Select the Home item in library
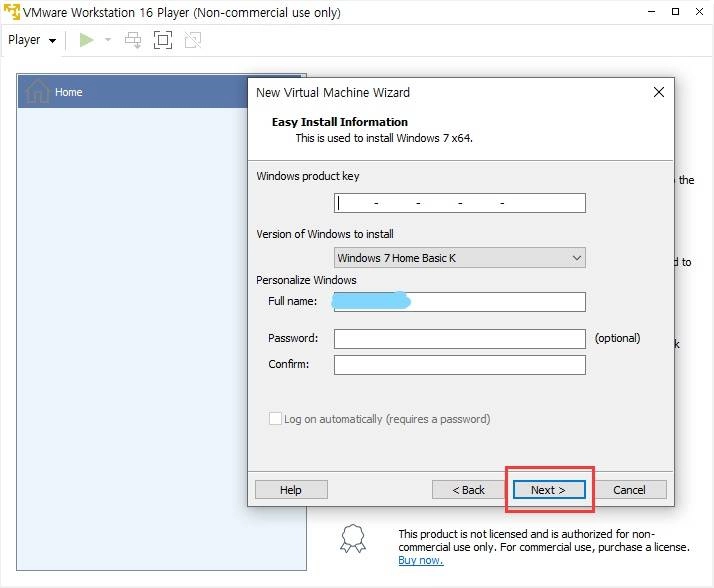This screenshot has height=588, width=714. [132, 92]
